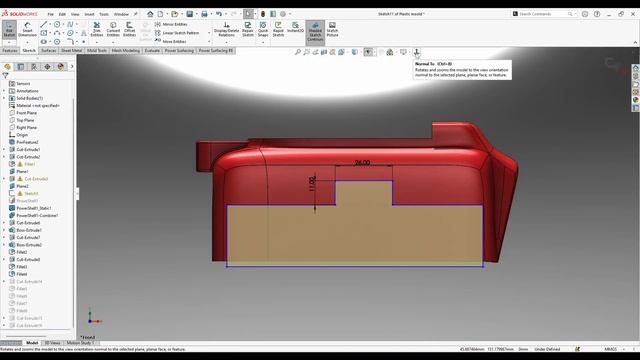Expand the panel tabs overflow arrow

[x=72, y=67]
